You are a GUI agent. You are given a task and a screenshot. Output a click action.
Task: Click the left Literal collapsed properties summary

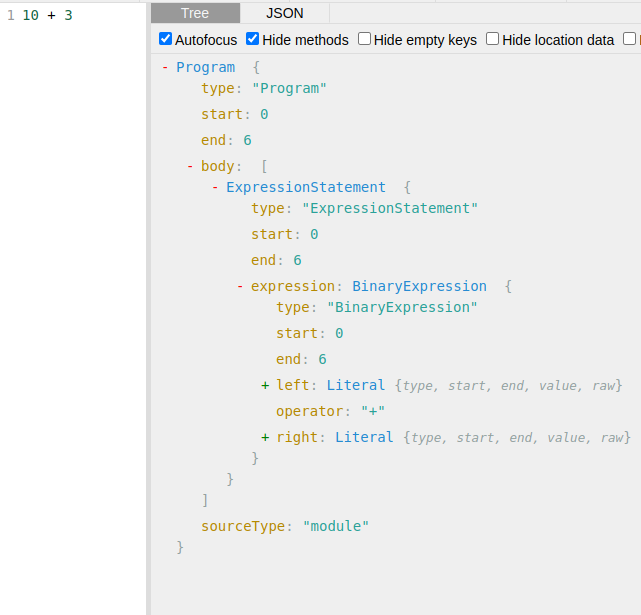pos(508,385)
